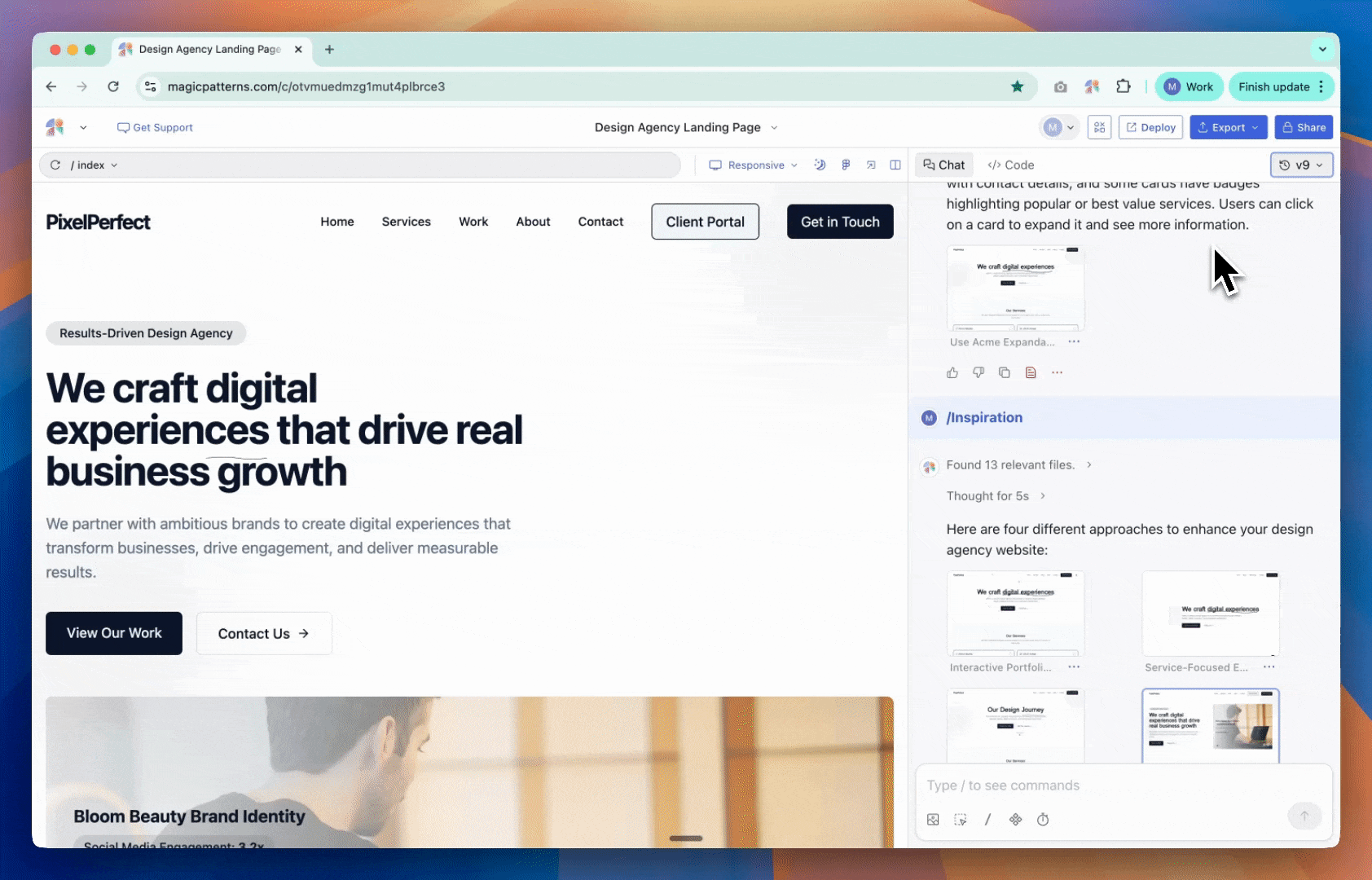This screenshot has width=1372, height=880.
Task: Bookmark the page using the star icon
Action: [1017, 86]
